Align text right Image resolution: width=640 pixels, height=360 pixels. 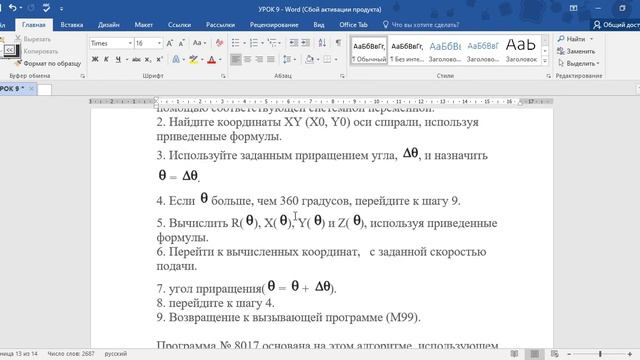pyautogui.click(x=259, y=60)
